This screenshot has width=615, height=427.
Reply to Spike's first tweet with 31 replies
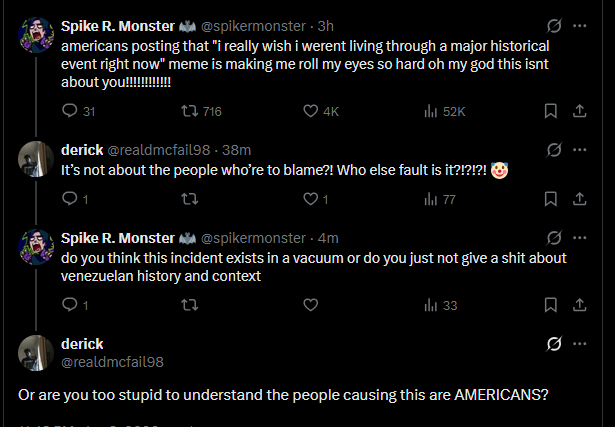click(68, 112)
